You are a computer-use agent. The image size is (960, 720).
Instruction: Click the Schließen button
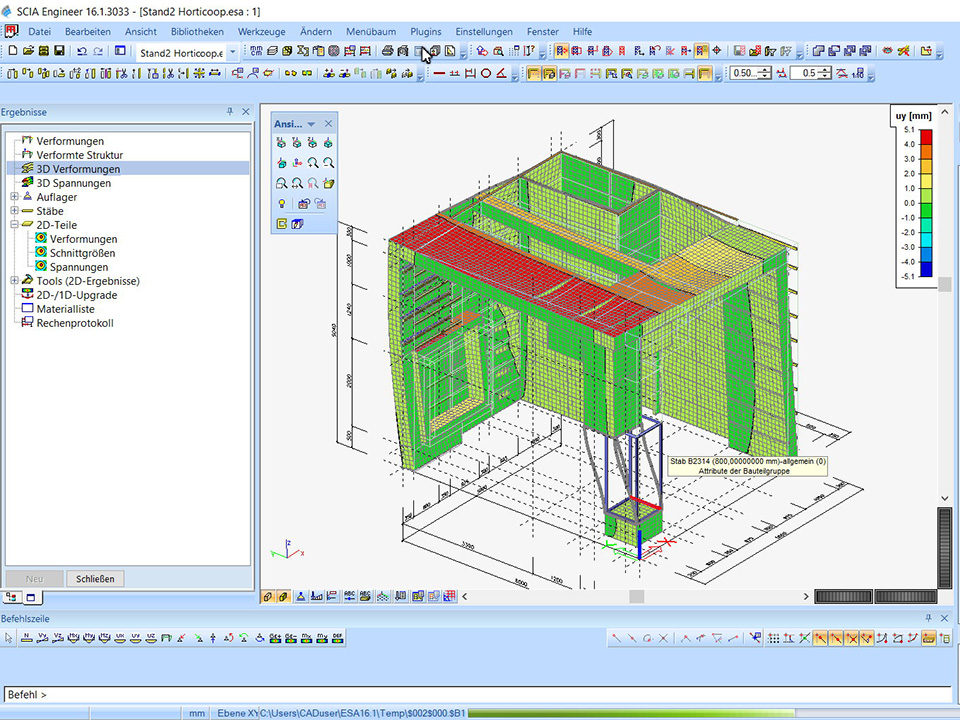point(96,578)
